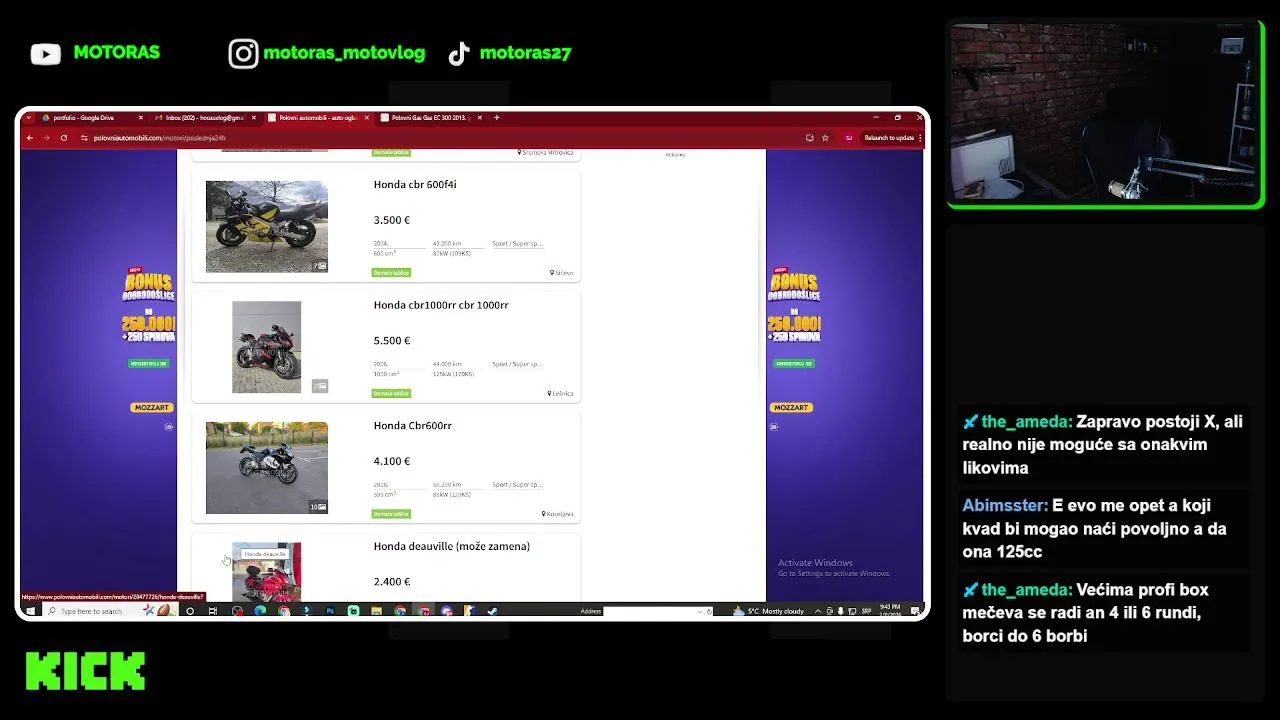Click the 2.400 € price
This screenshot has height=720, width=1280.
pyautogui.click(x=392, y=581)
